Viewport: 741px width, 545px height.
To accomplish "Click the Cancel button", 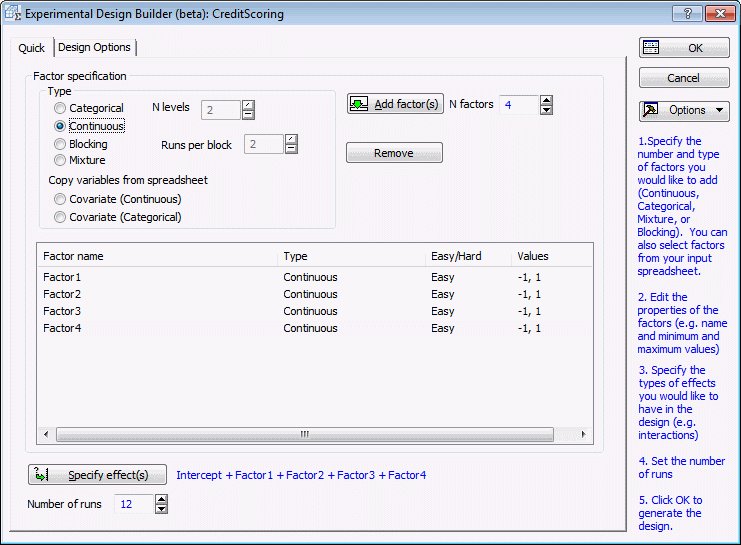I will pos(684,78).
